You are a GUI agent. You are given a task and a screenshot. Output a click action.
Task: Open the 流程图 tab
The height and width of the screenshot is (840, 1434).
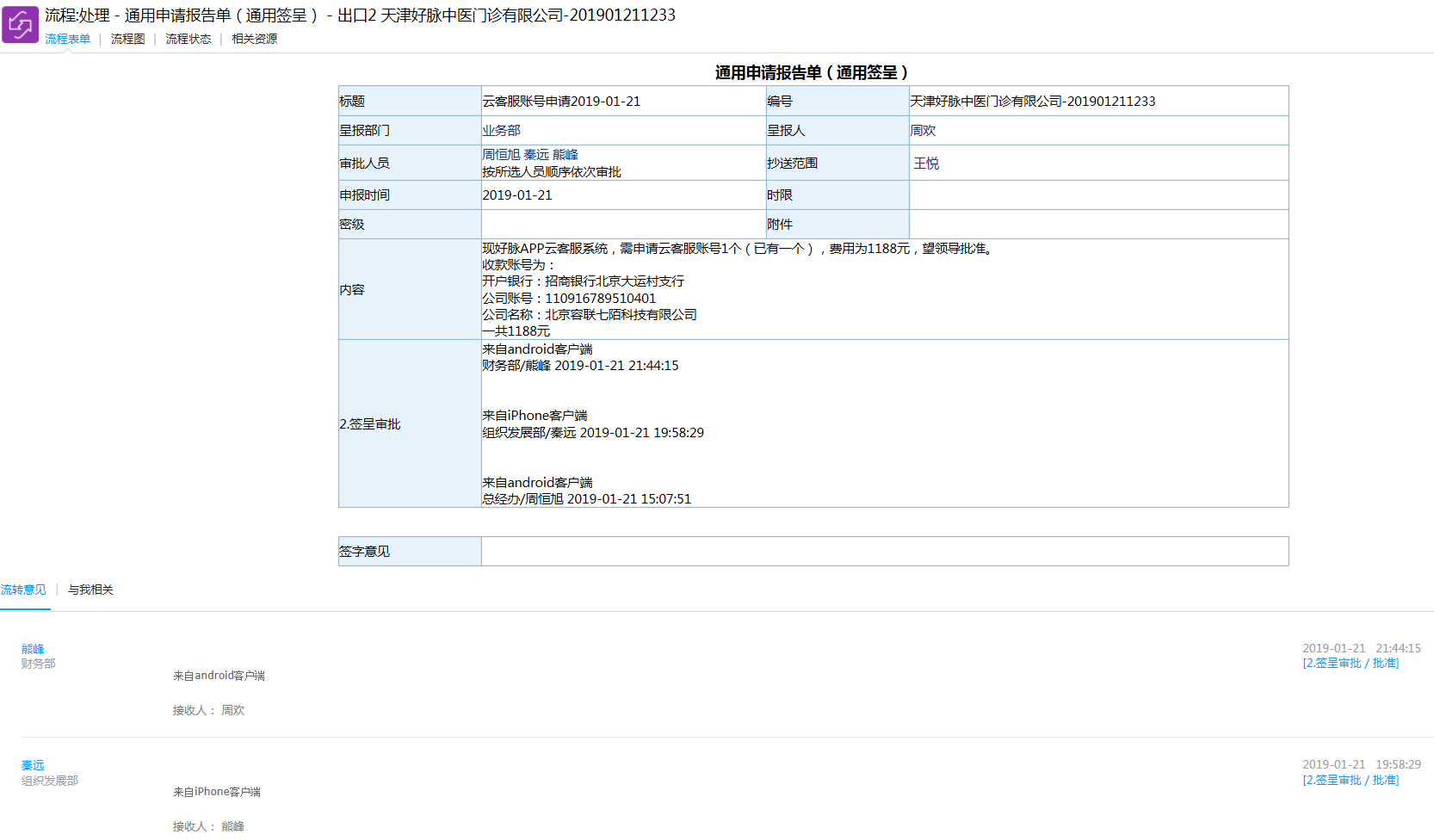tap(127, 39)
